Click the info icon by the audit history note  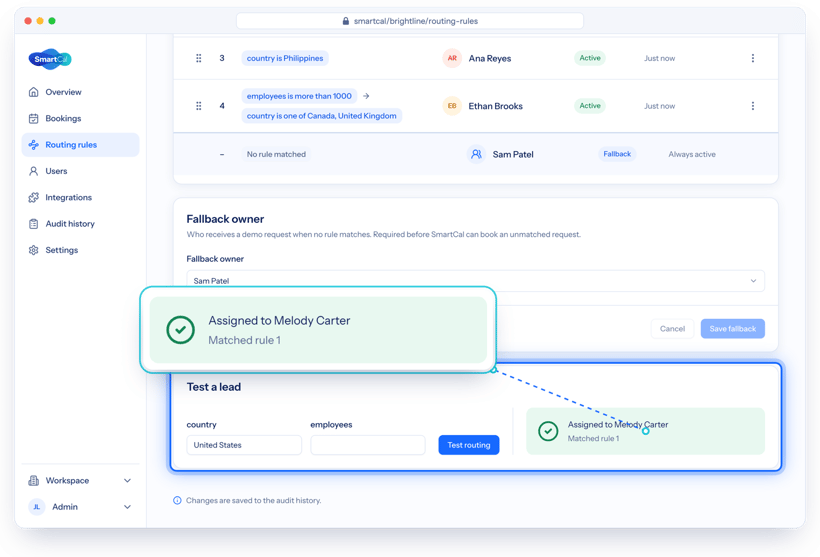tap(177, 501)
